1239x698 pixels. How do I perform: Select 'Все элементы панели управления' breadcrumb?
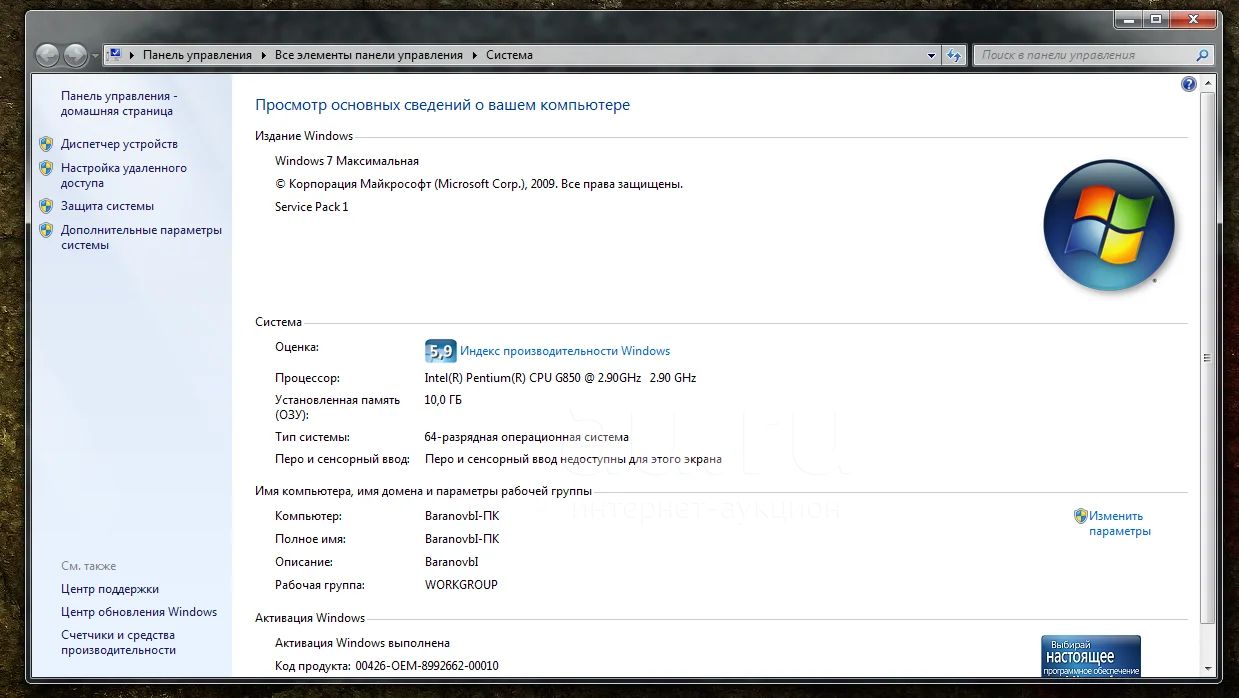pos(369,56)
